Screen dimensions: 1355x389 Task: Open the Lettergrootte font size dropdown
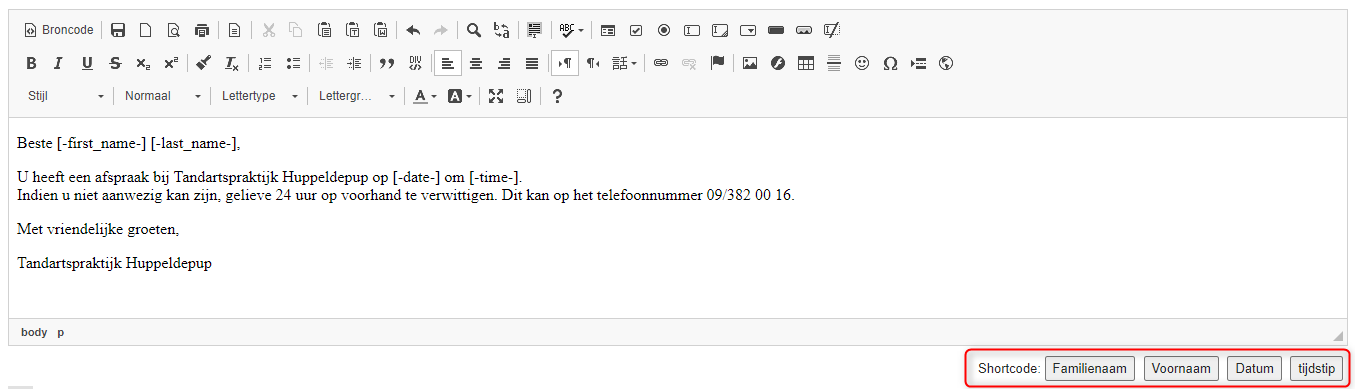[x=357, y=96]
